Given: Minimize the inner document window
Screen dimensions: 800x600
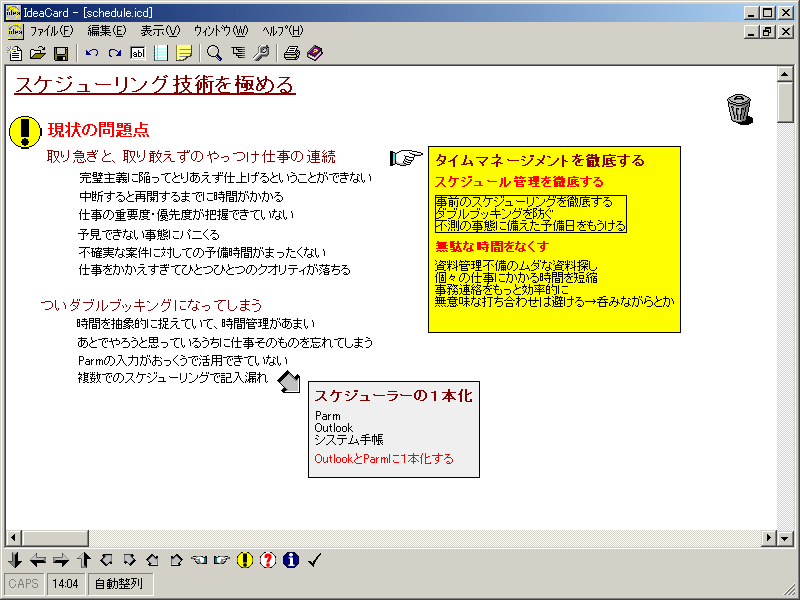Looking at the screenshot, I should [x=752, y=32].
